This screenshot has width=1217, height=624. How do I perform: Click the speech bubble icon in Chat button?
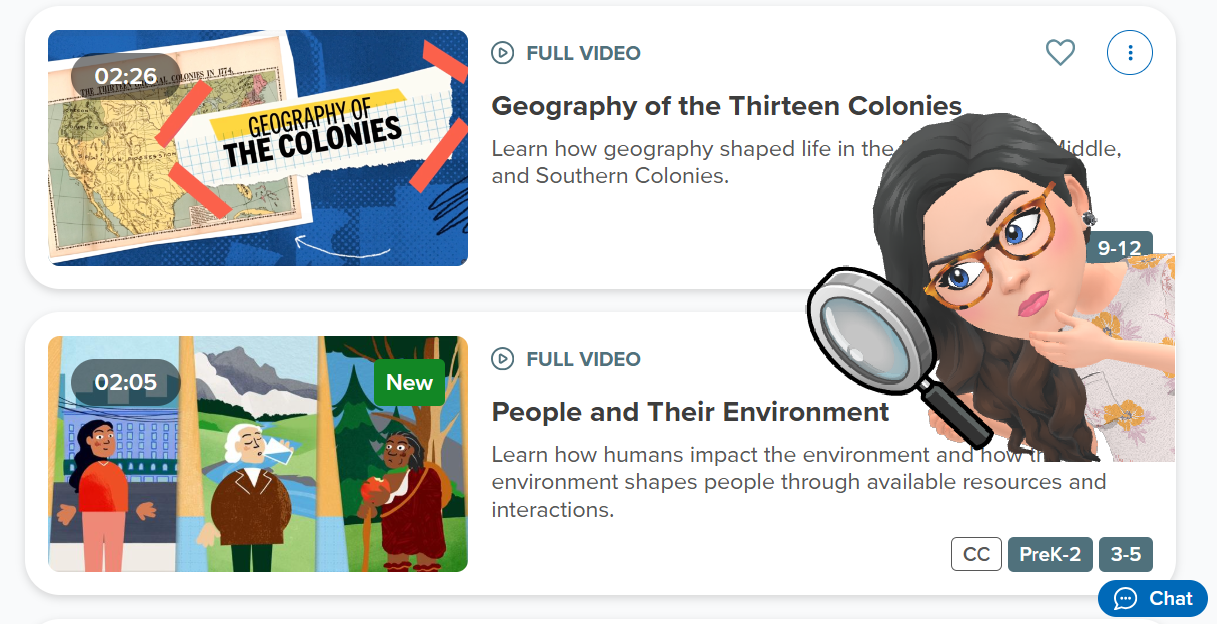click(1125, 599)
